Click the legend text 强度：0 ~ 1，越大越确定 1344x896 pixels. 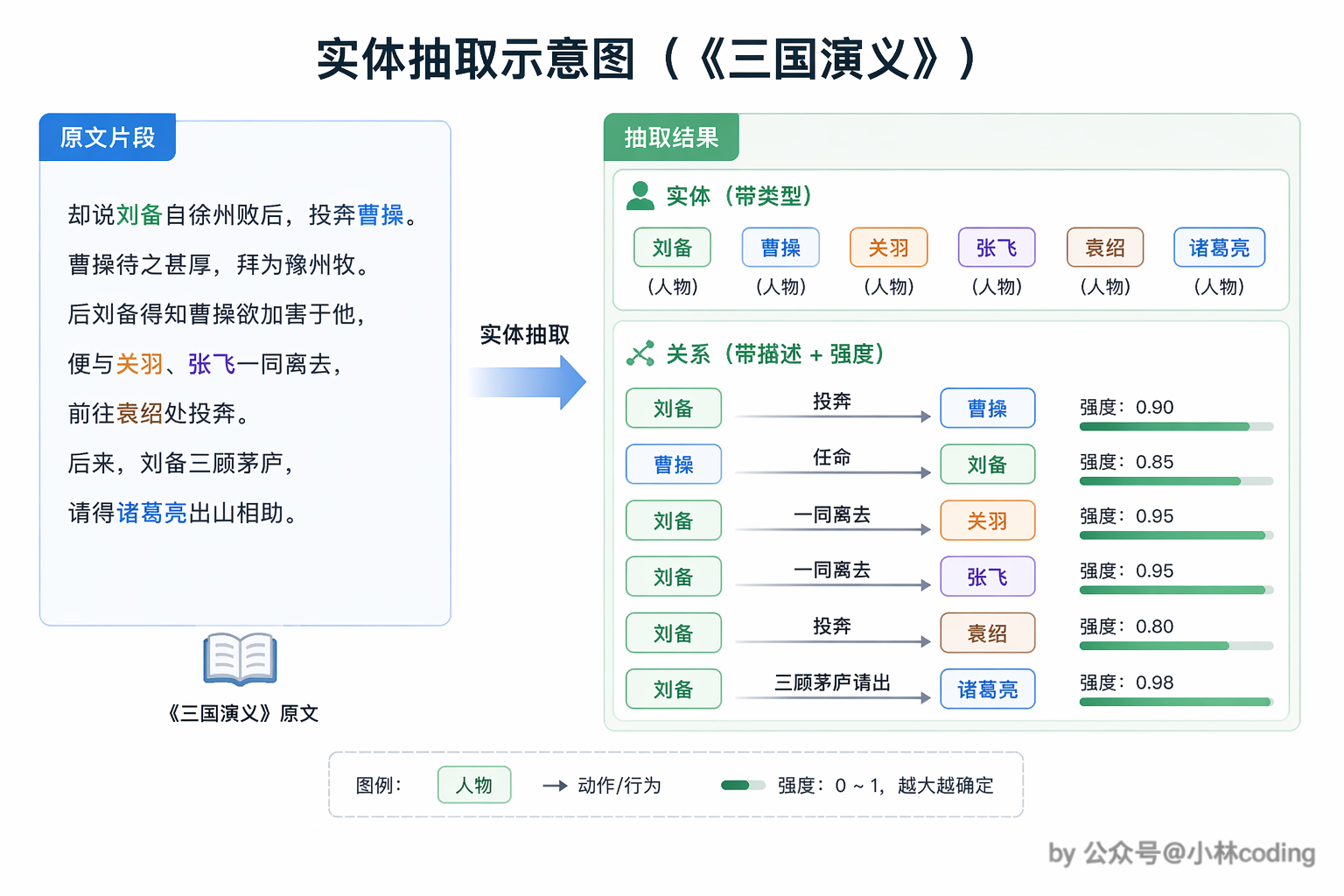(885, 786)
